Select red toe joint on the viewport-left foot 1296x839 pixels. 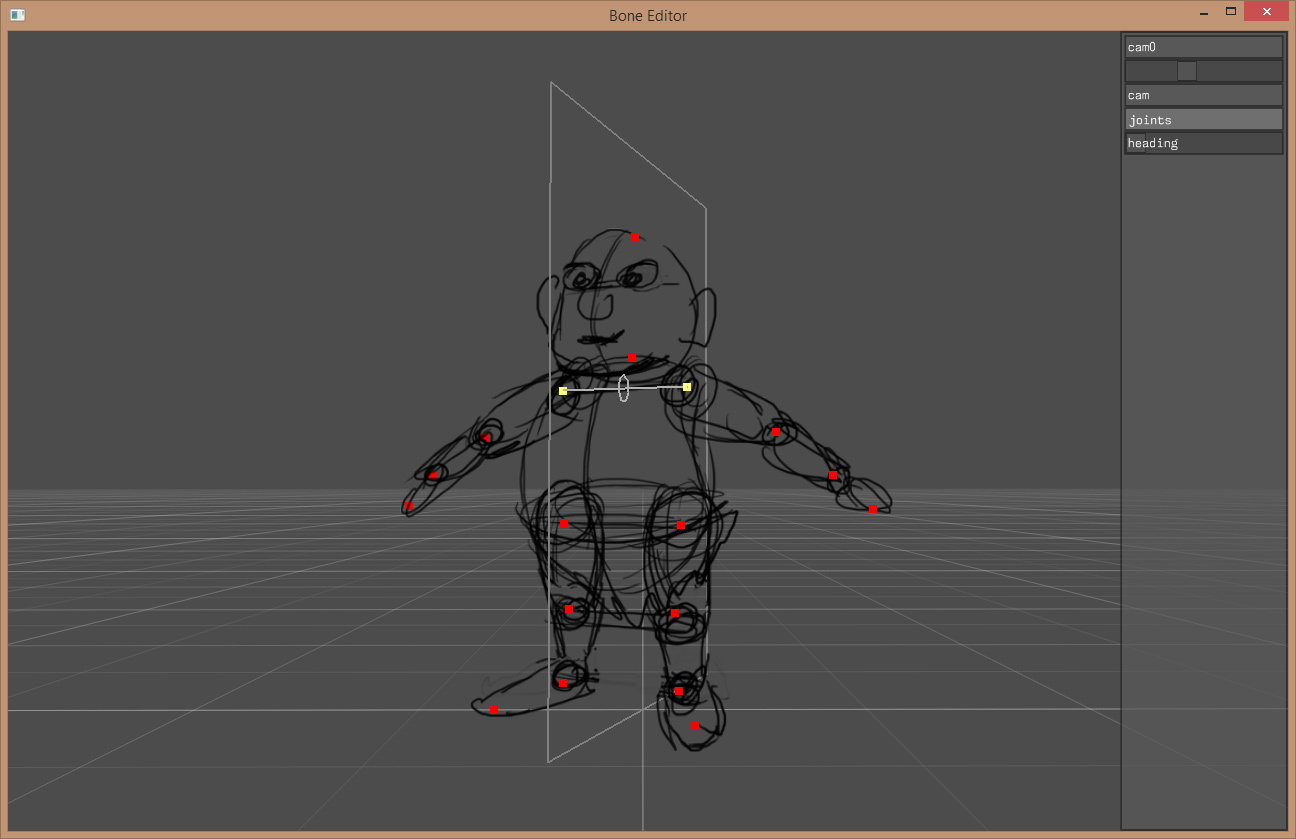493,709
